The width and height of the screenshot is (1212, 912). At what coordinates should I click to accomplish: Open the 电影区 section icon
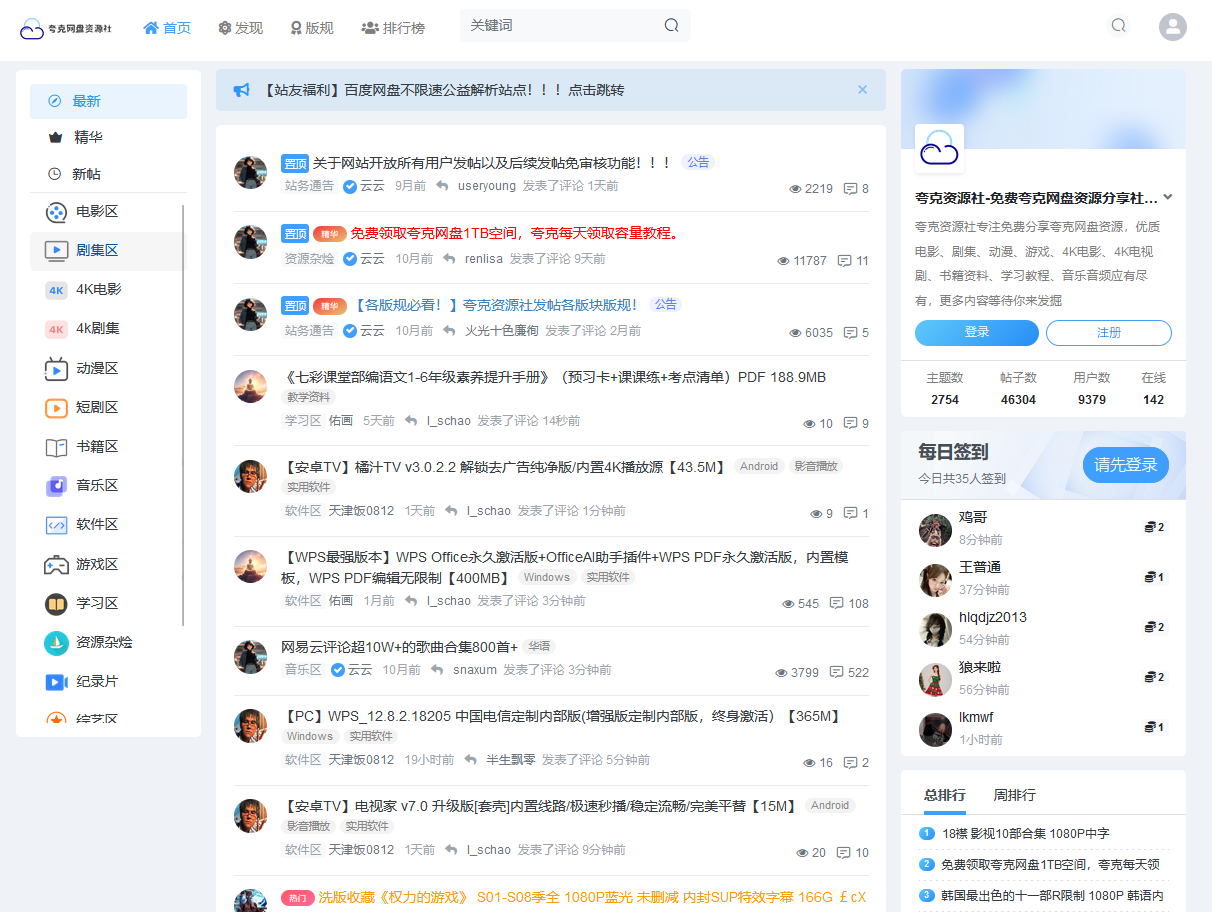pyautogui.click(x=56, y=212)
